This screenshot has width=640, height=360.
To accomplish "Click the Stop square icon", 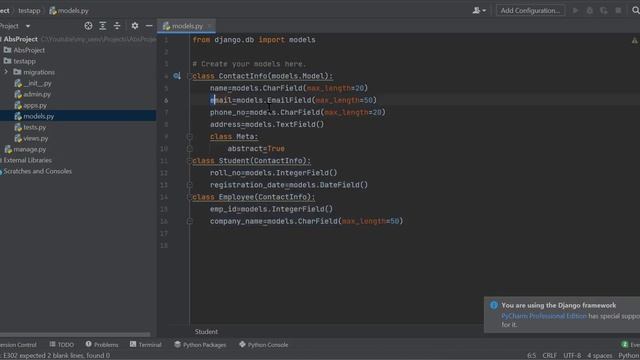I will coord(618,11).
